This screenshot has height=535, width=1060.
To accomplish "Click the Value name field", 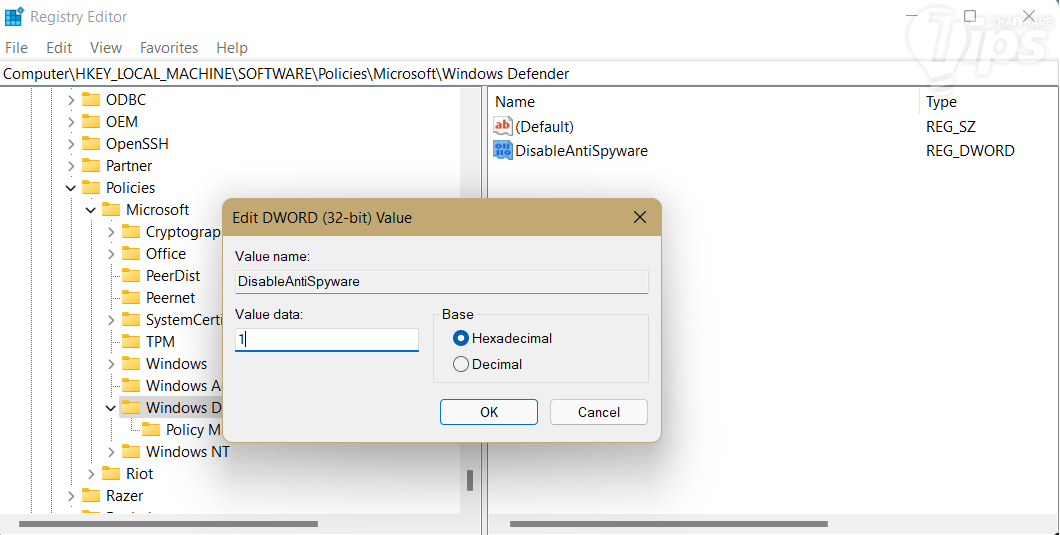I will click(441, 281).
